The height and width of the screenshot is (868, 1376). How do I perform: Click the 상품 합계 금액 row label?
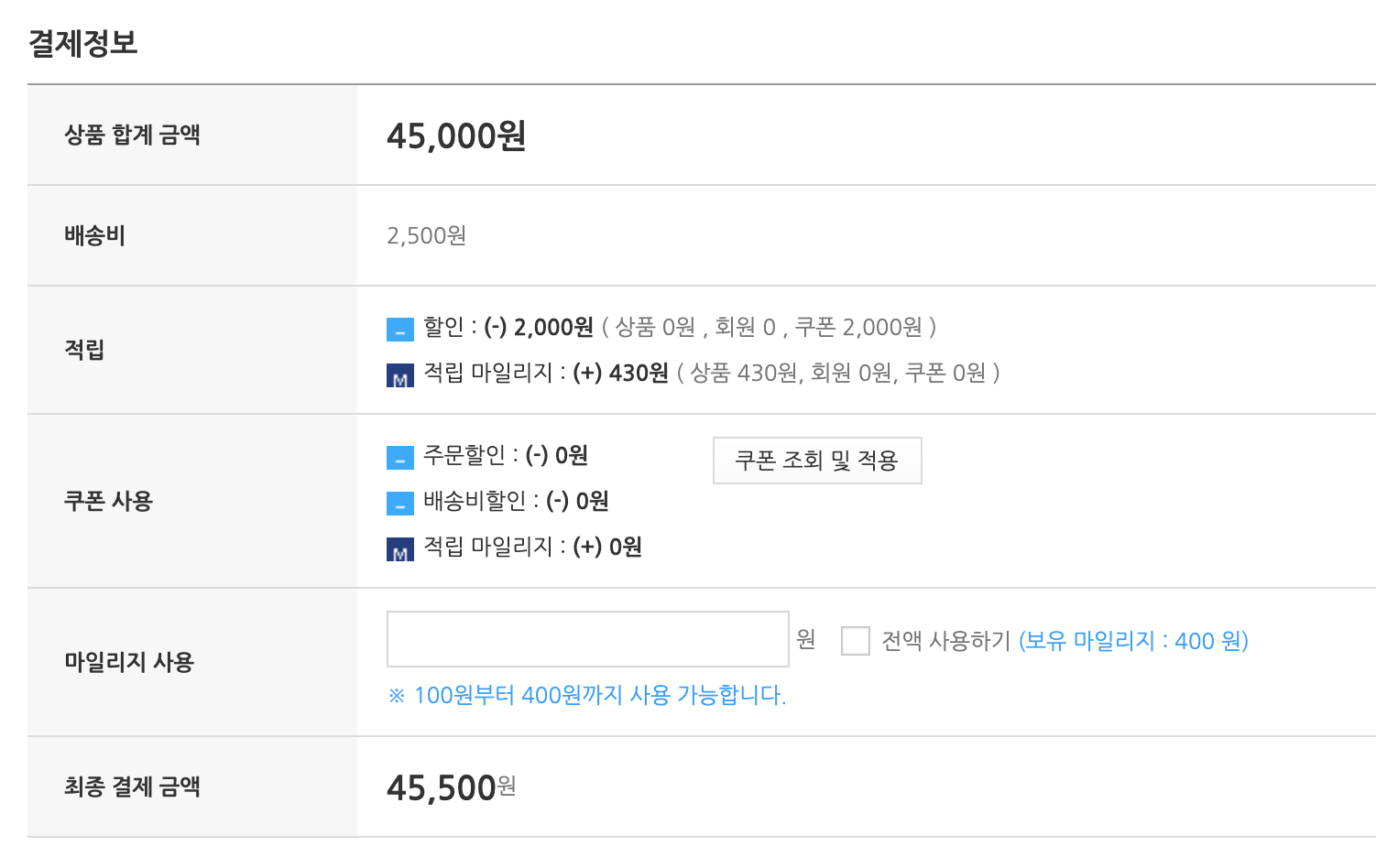[132, 135]
